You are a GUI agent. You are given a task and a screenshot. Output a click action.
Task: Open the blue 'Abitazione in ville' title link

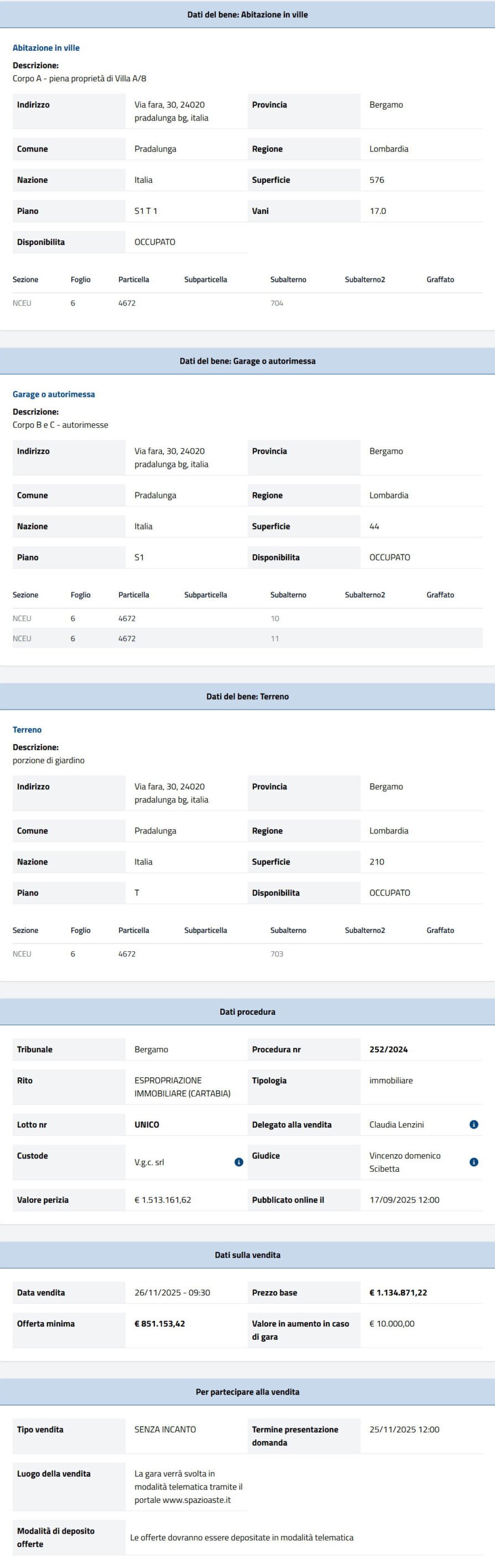pos(46,48)
